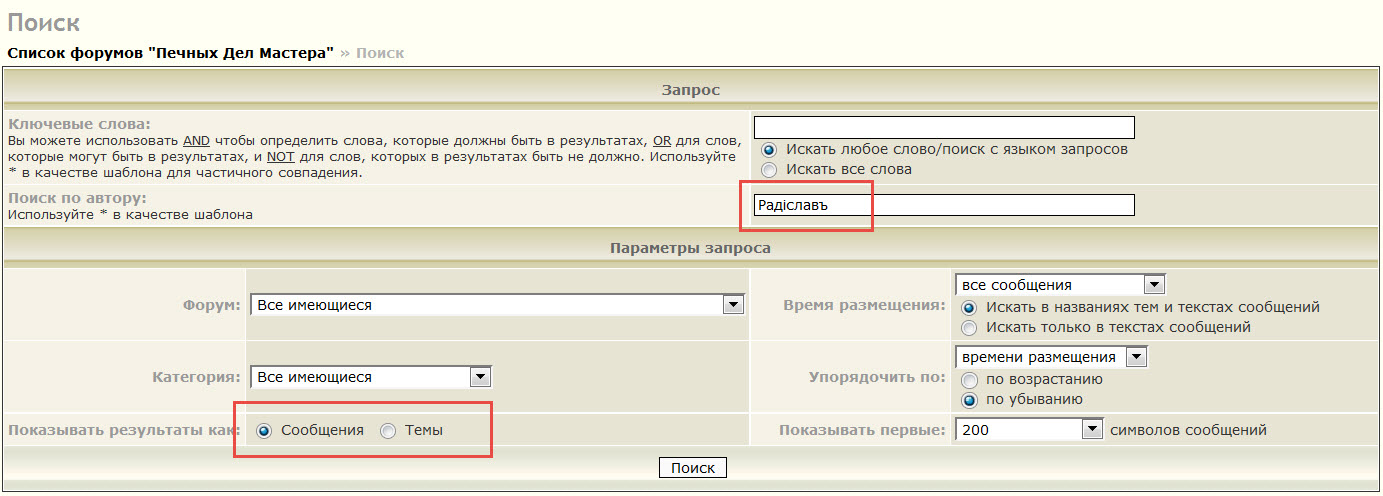Screen dimensions: 1383x496
Task: Click the keywords text input field
Action: pyautogui.click(x=944, y=127)
